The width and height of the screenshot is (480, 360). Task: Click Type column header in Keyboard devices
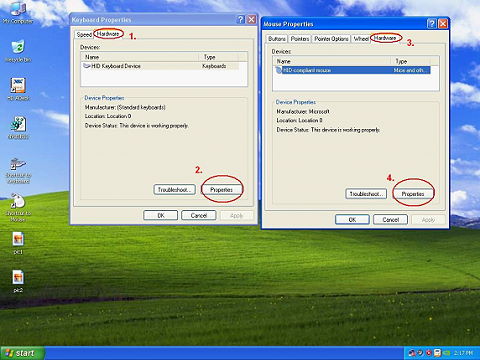(x=218, y=57)
